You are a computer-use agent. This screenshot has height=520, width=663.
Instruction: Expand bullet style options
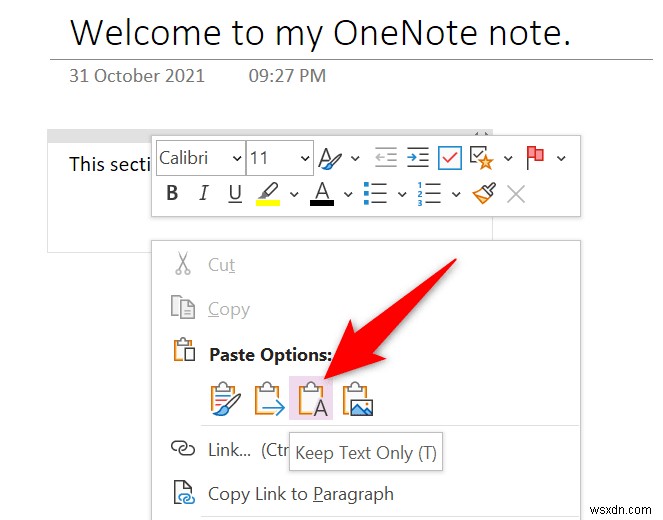tap(402, 194)
